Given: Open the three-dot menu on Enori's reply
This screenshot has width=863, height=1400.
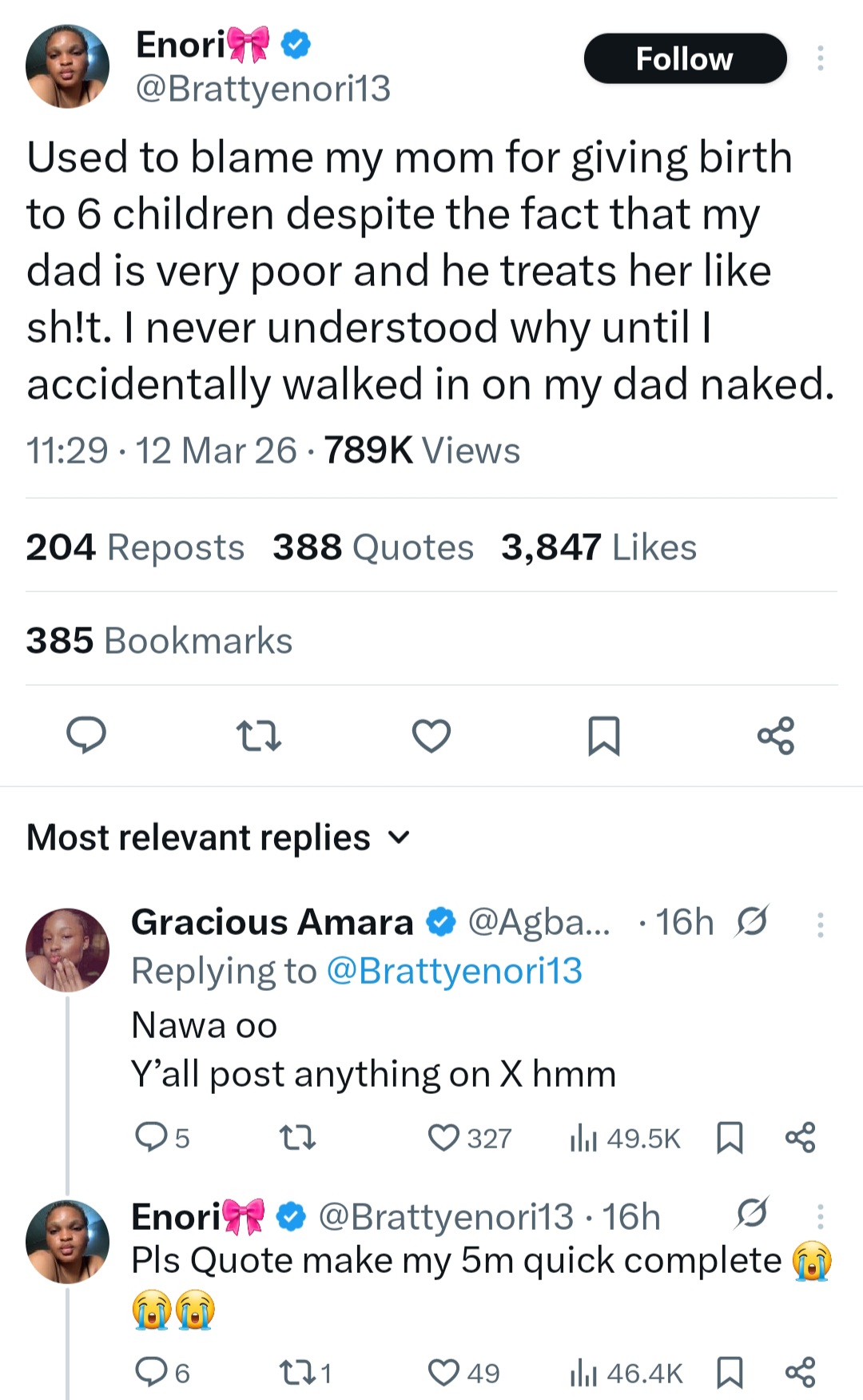Looking at the screenshot, I should 821,1216.
